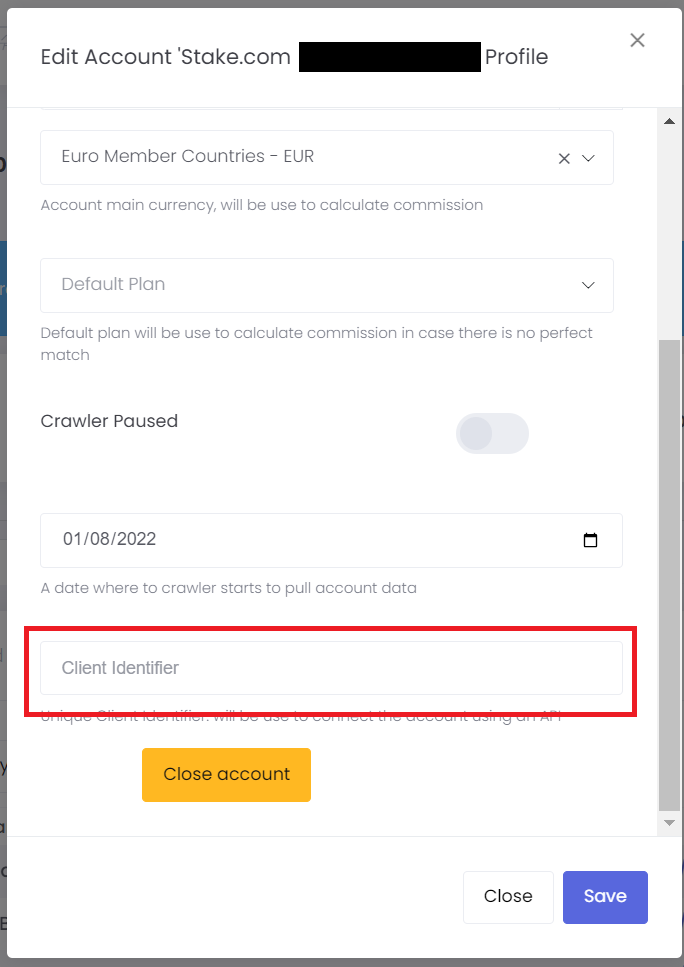Toggle the Crawler Paused switch
Screen dimensions: 684x967
(x=492, y=434)
